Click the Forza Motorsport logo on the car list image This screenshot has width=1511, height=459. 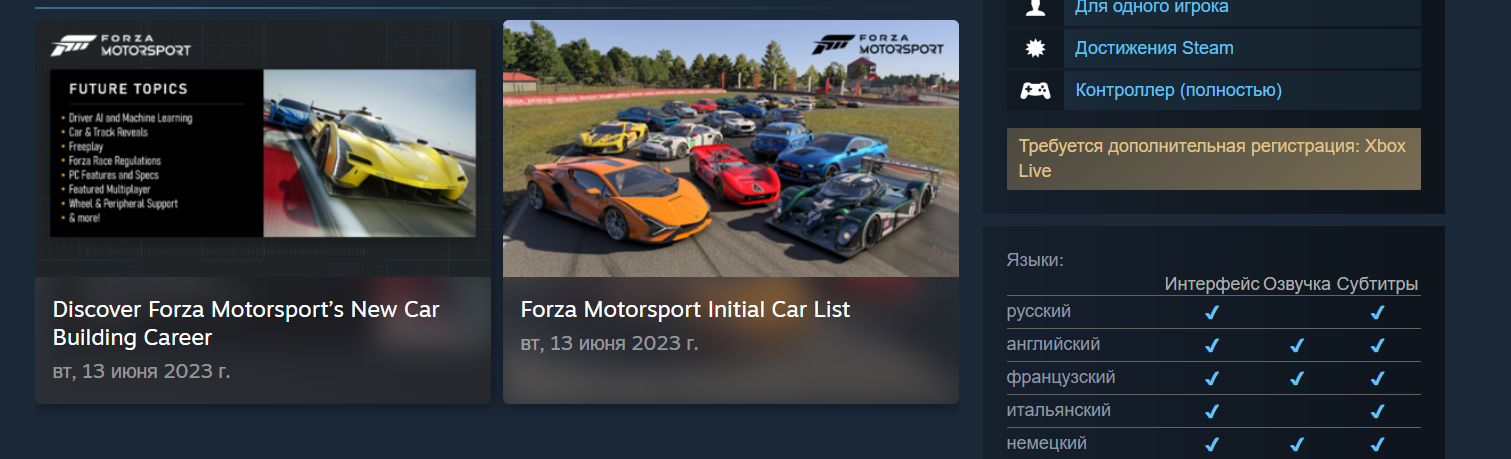pos(878,43)
